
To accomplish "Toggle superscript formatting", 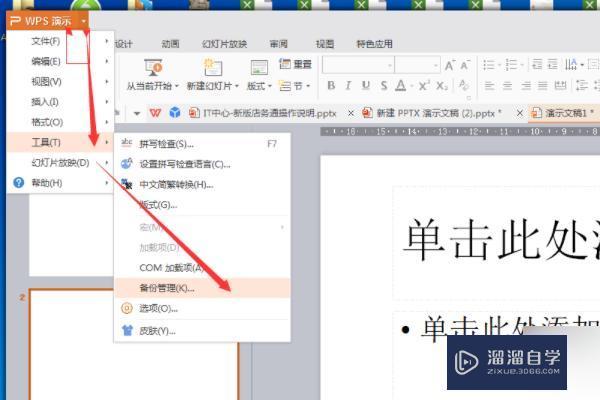I will coord(424,85).
